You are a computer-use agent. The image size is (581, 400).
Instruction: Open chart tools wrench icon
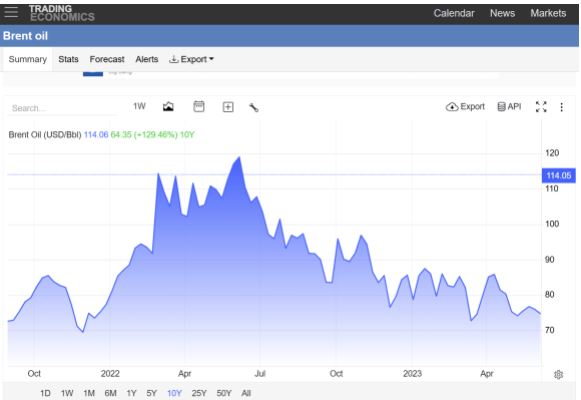[254, 107]
